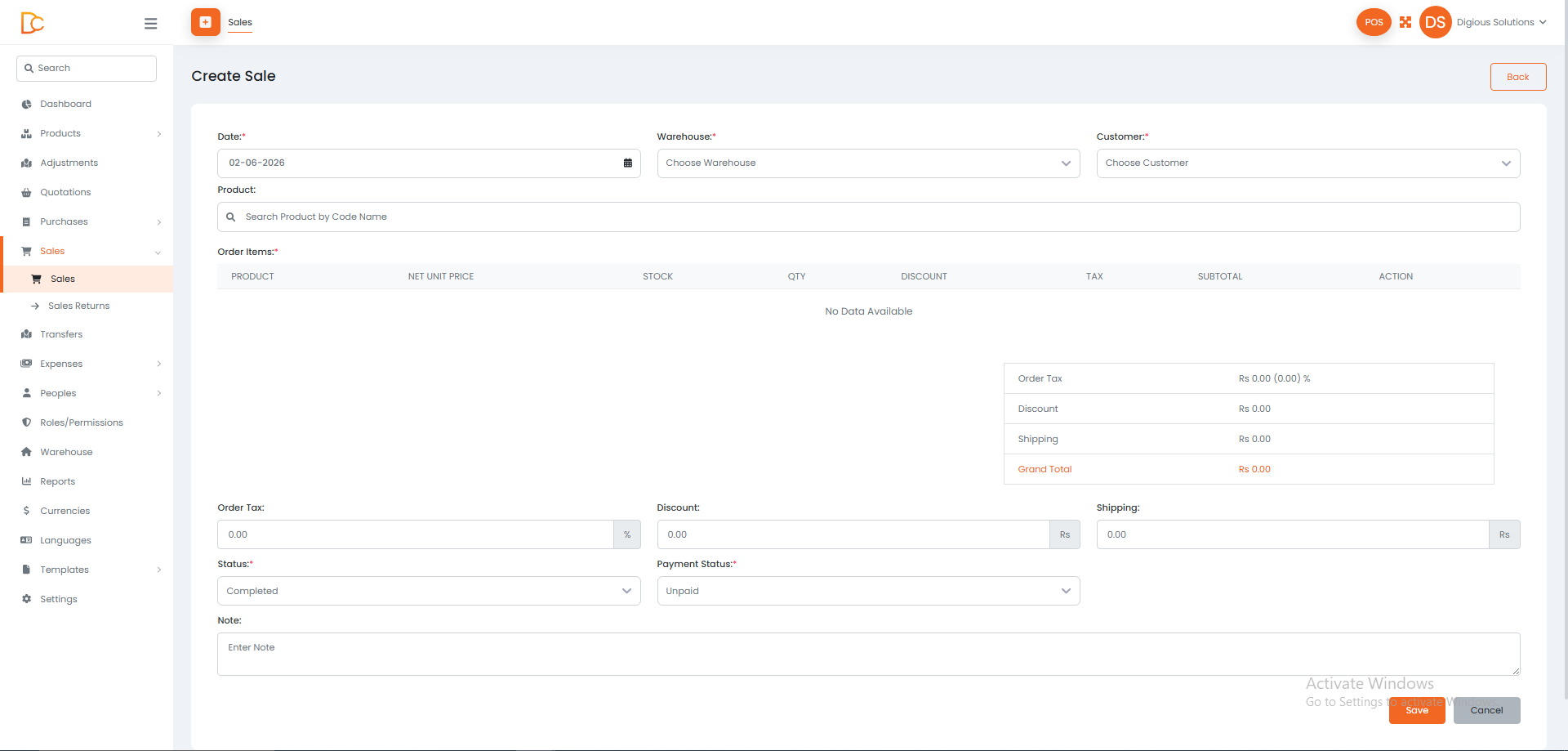Open the Choose Customer dropdown

coord(1308,163)
